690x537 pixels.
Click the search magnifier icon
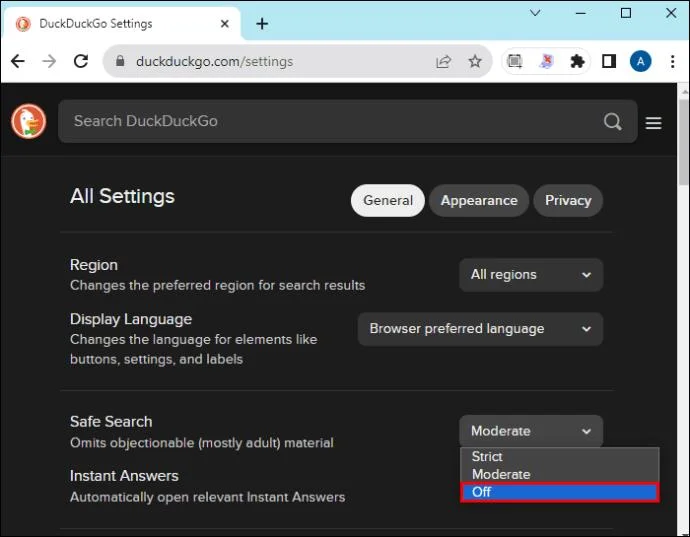[x=613, y=121]
